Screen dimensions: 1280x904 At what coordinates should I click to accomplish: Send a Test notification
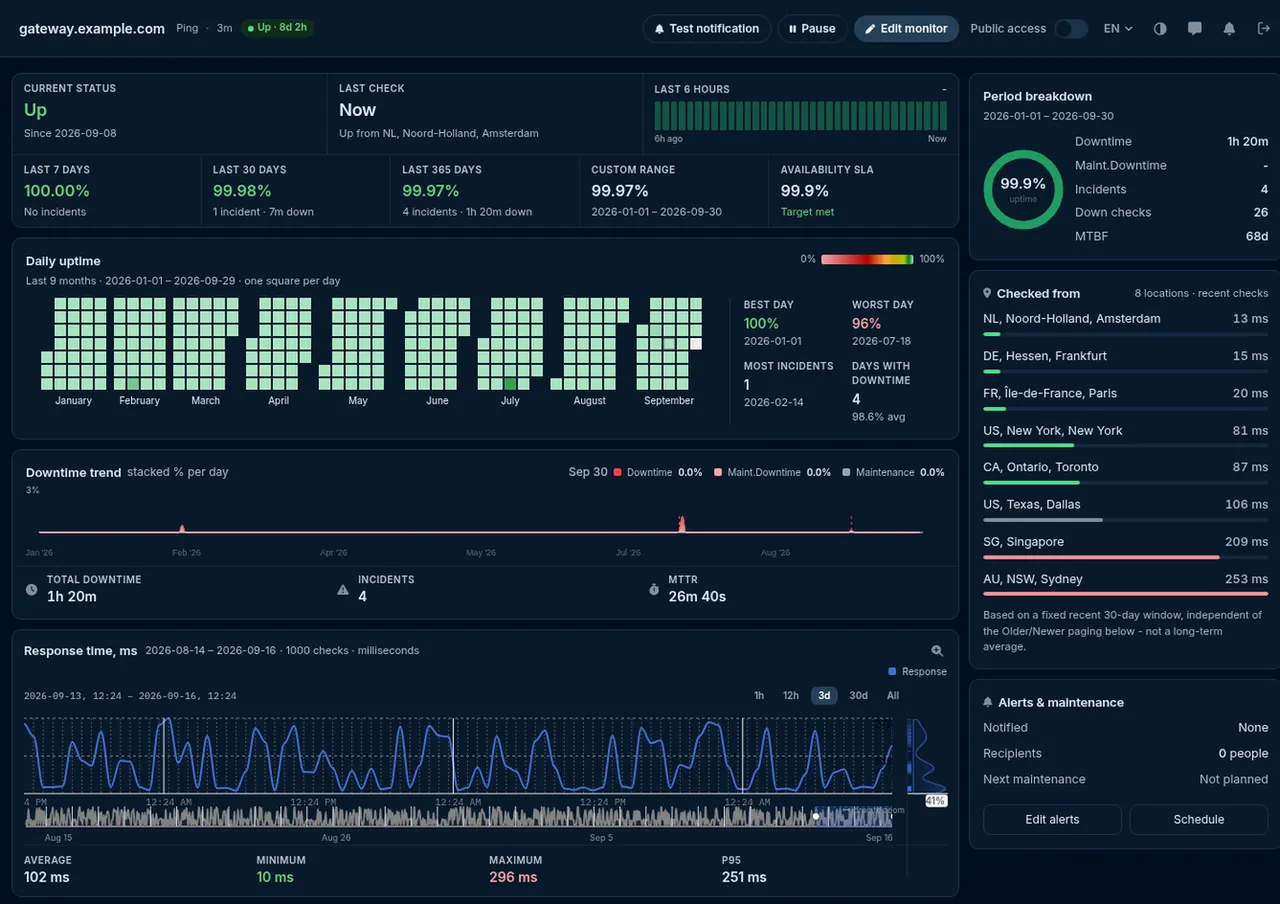707,29
